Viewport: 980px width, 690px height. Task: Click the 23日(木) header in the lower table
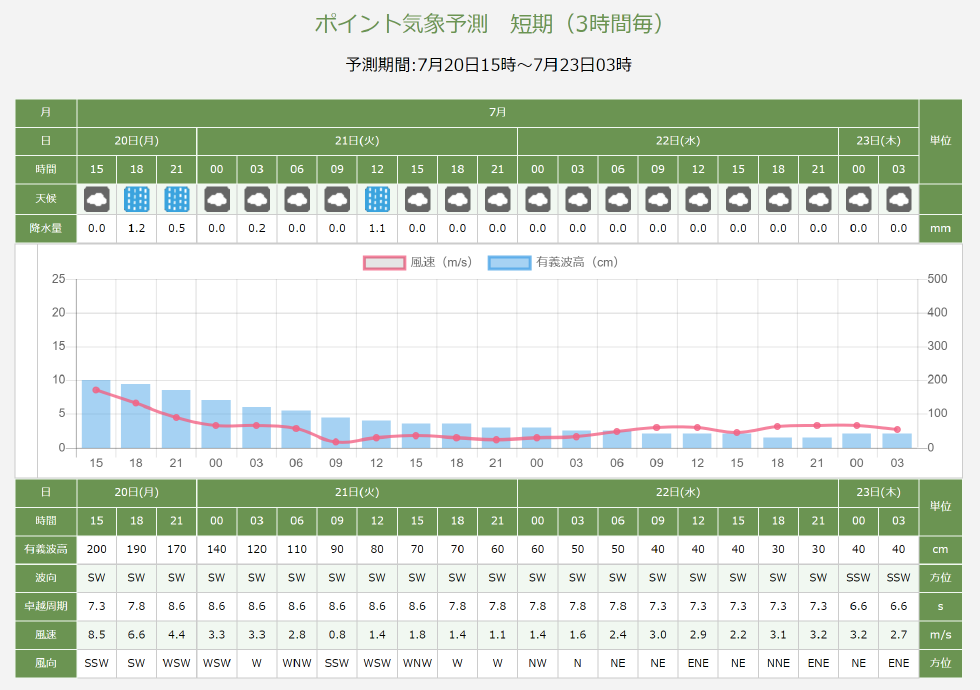pyautogui.click(x=878, y=492)
